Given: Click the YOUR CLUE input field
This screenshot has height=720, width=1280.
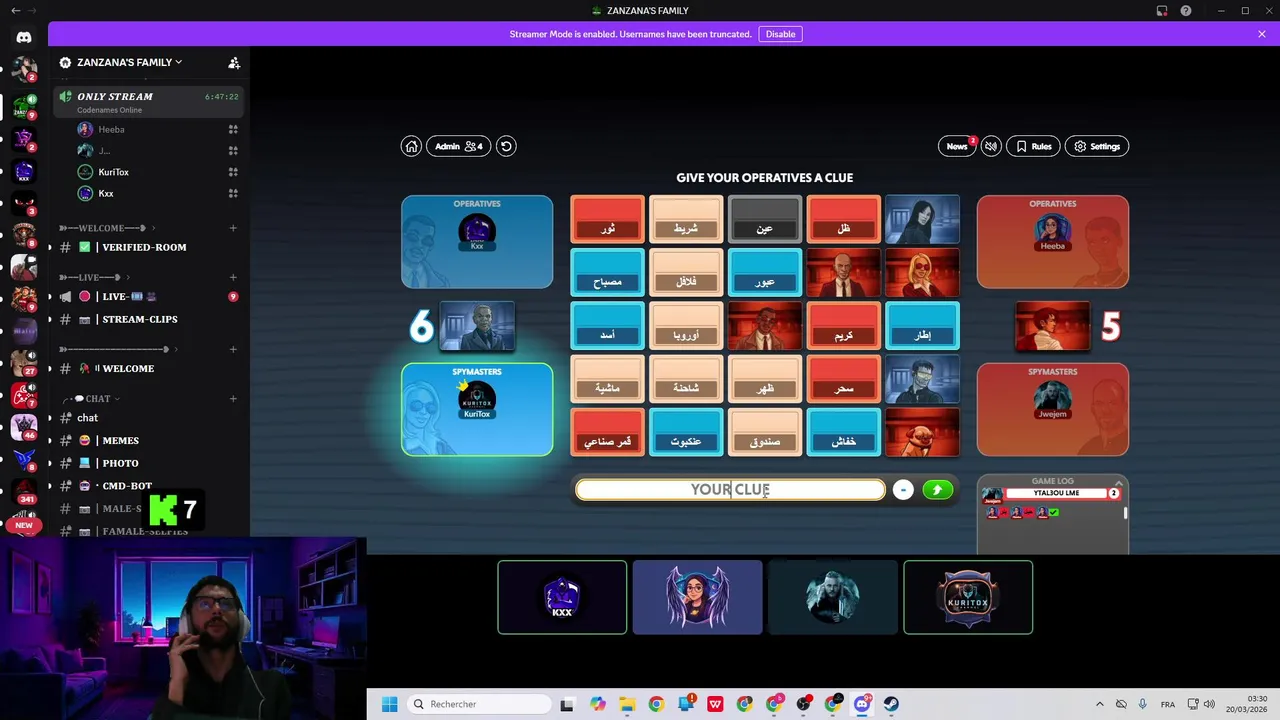Looking at the screenshot, I should [730, 489].
